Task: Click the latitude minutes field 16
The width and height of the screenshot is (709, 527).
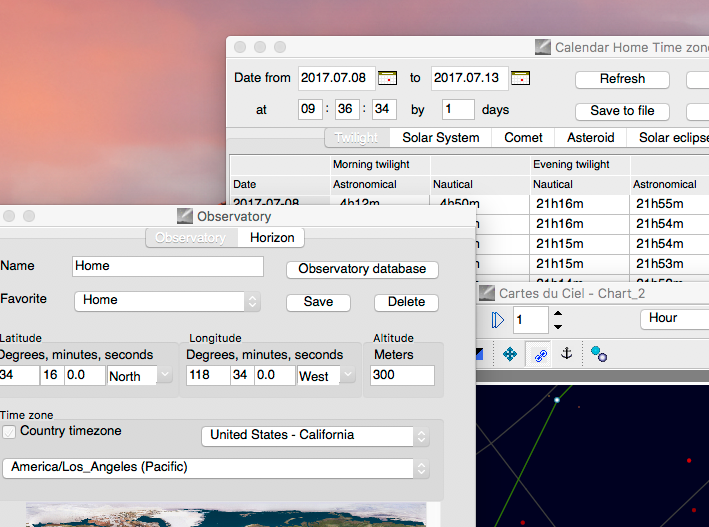Action: click(x=52, y=375)
